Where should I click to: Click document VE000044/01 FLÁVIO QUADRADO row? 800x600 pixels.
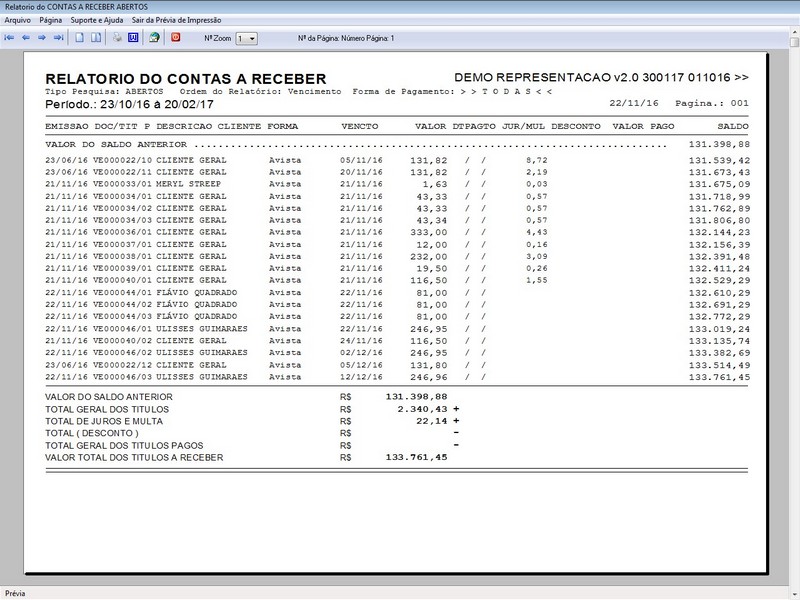[397, 293]
